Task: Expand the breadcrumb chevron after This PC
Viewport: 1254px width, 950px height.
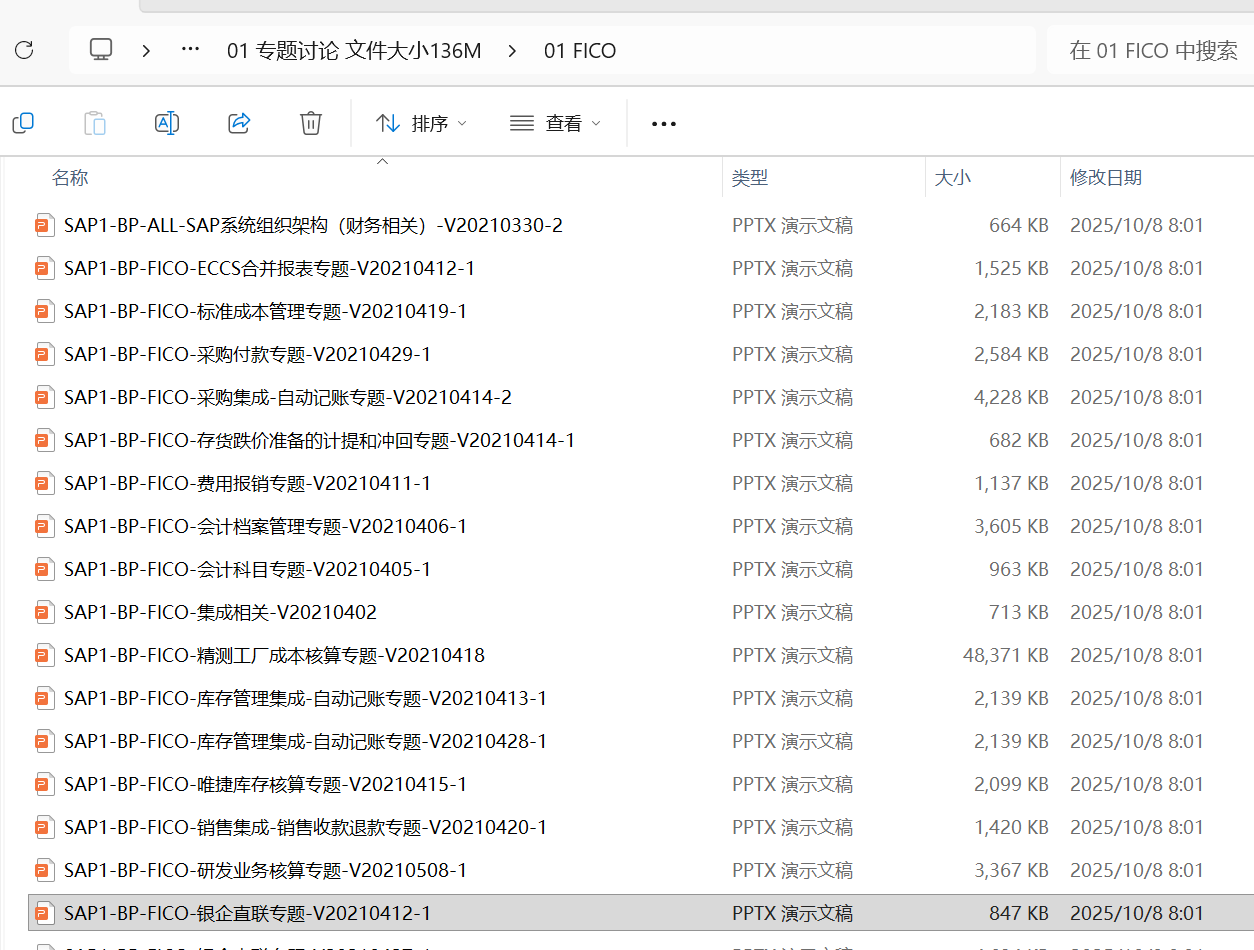Action: coord(146,50)
